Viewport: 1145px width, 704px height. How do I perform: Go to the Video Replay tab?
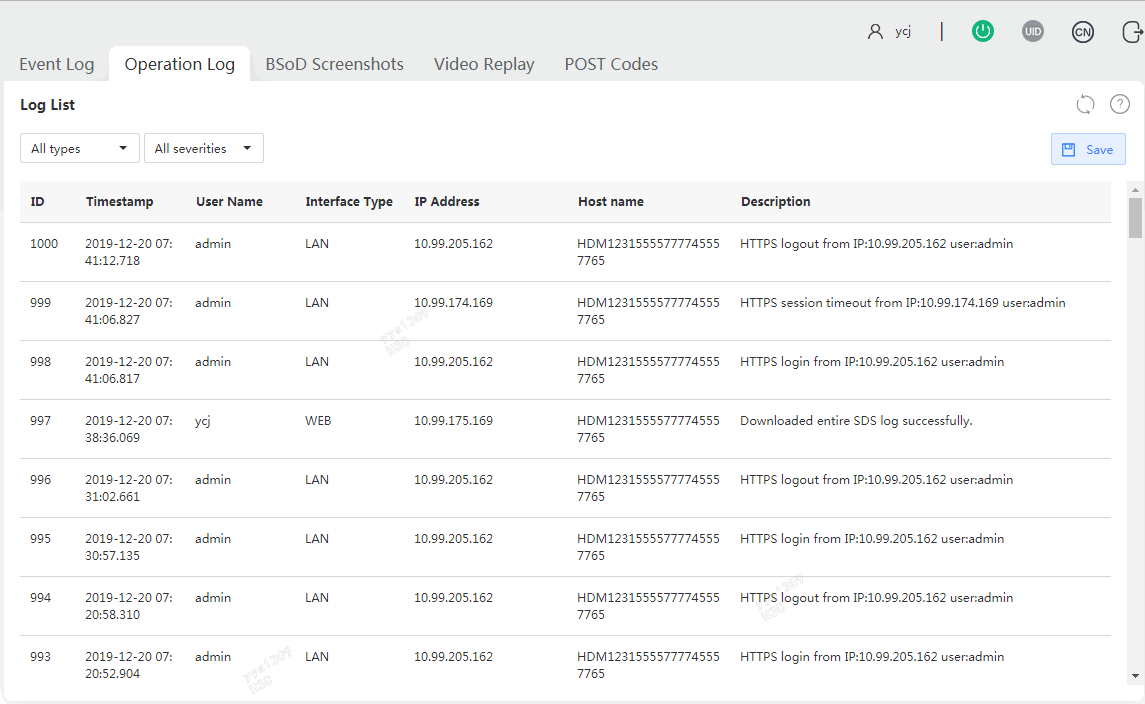(484, 64)
